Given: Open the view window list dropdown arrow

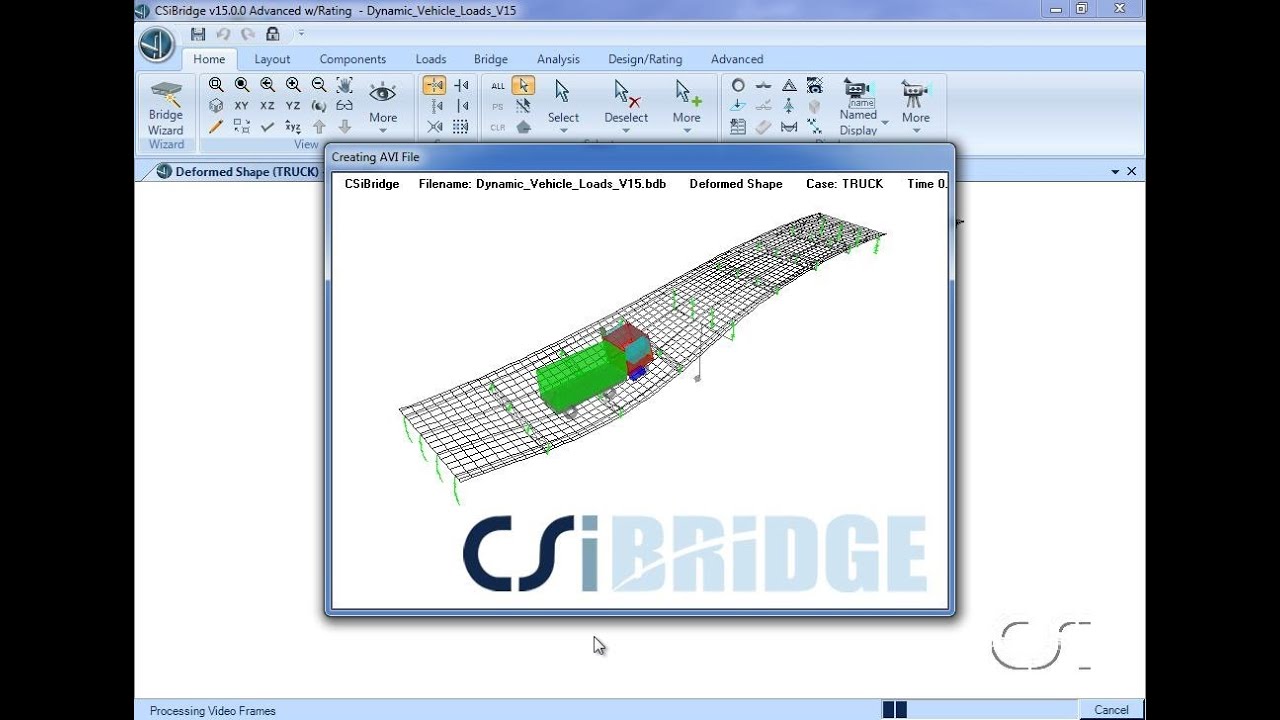Looking at the screenshot, I should (x=1115, y=172).
